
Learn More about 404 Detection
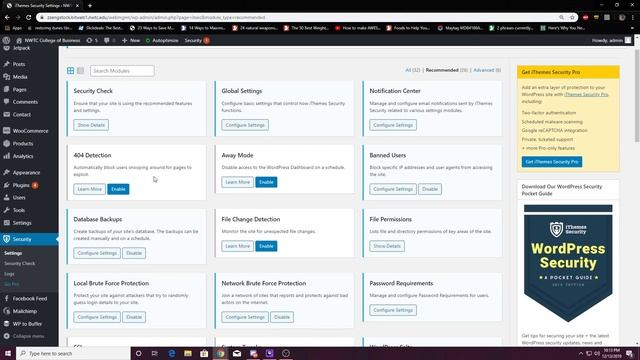89,189
